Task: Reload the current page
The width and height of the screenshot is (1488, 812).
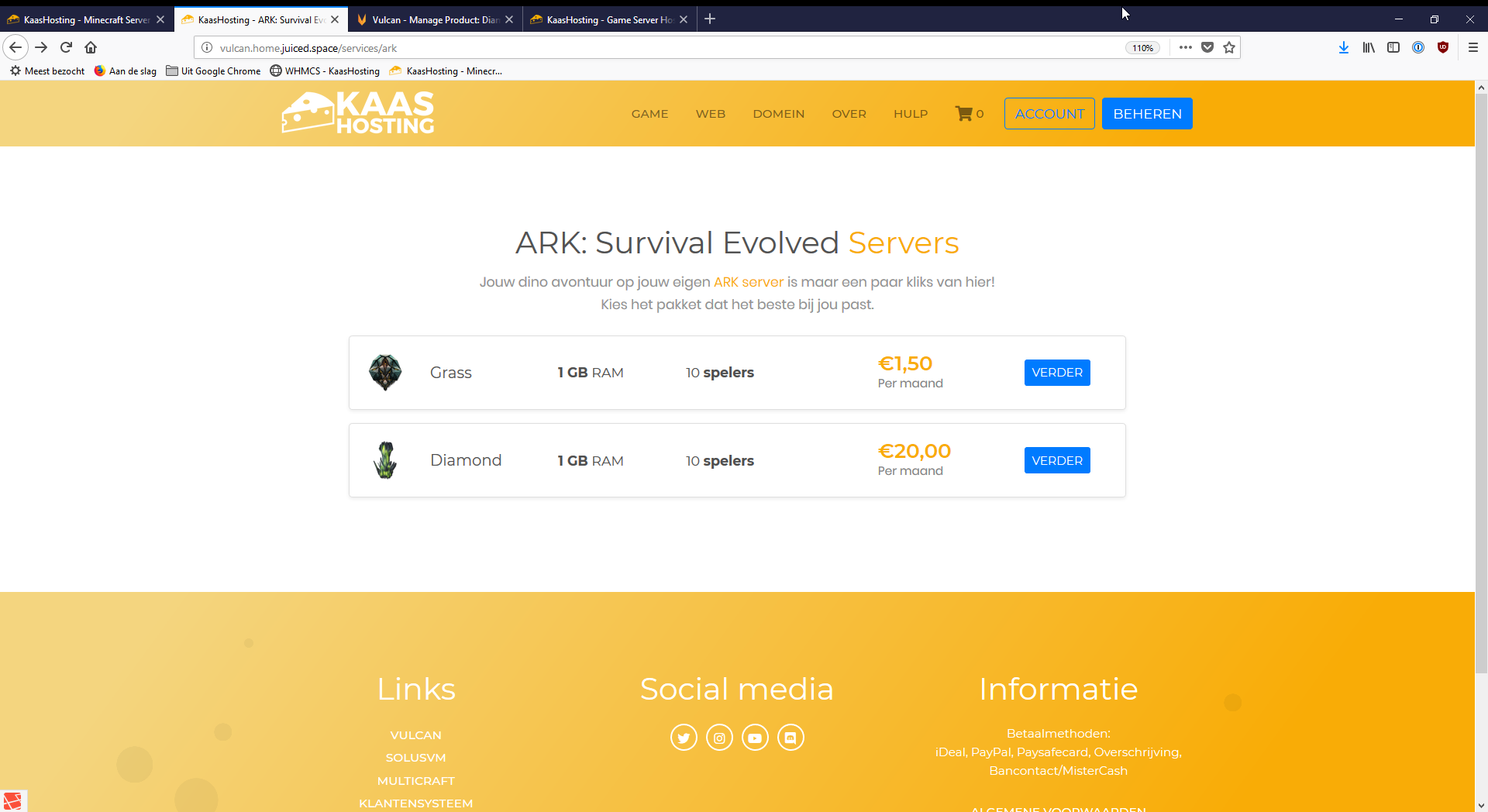Action: [x=67, y=48]
